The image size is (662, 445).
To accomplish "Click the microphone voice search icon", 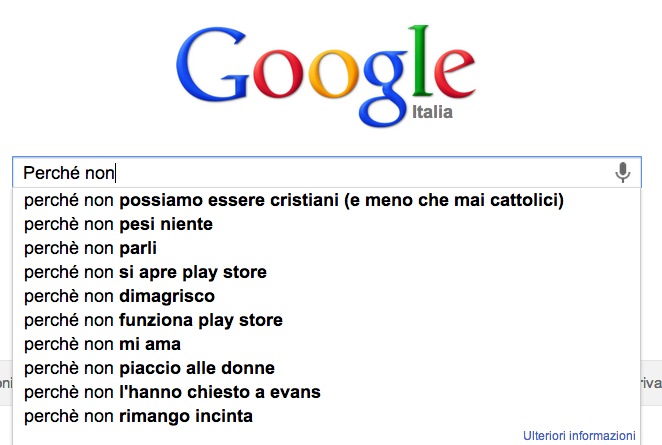I will (623, 173).
